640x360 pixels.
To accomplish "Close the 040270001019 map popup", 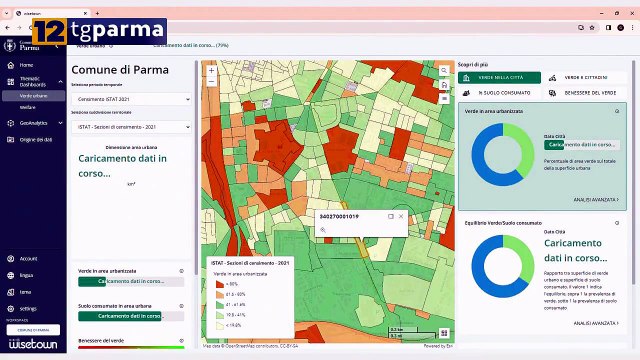I will (401, 216).
